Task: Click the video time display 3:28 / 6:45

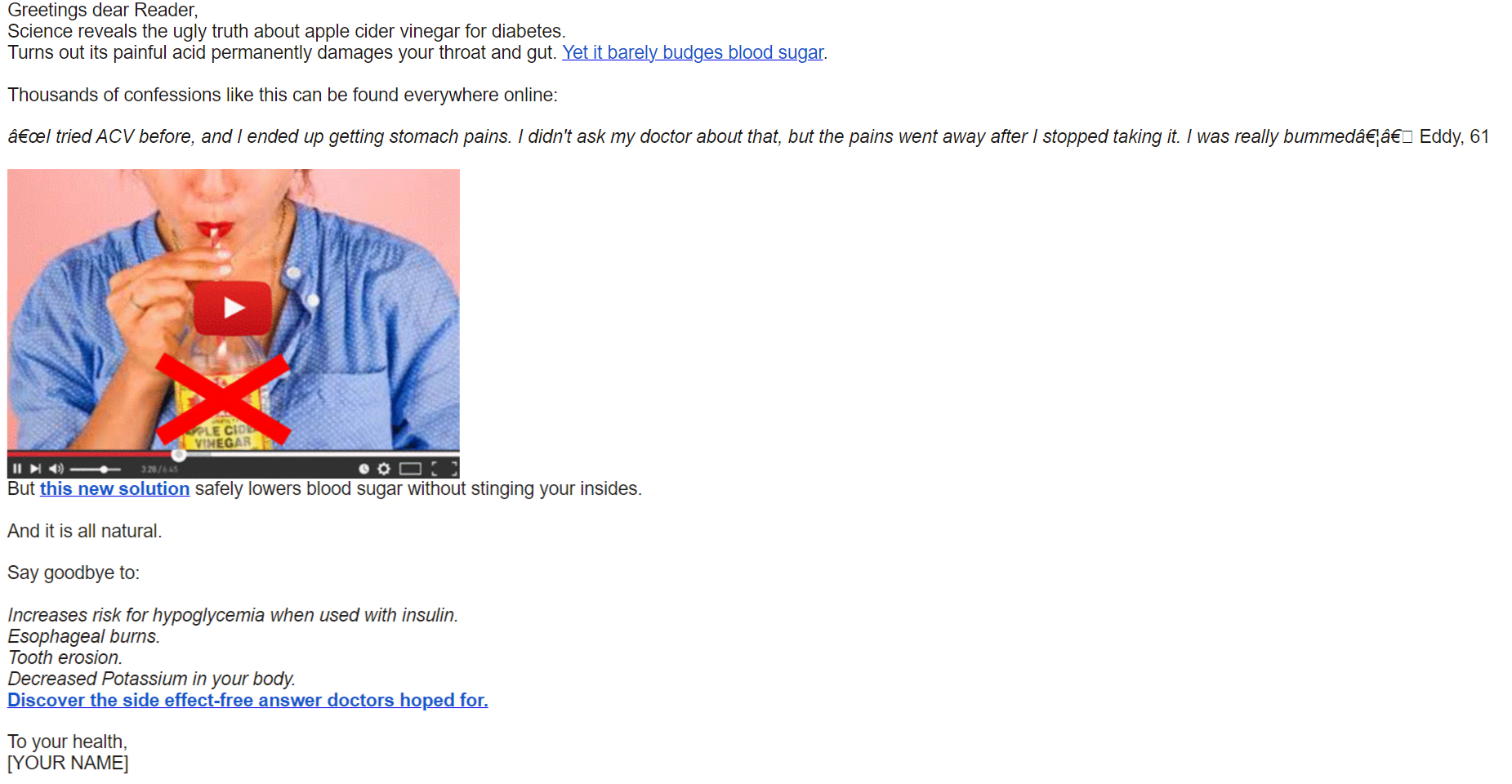Action: click(159, 470)
